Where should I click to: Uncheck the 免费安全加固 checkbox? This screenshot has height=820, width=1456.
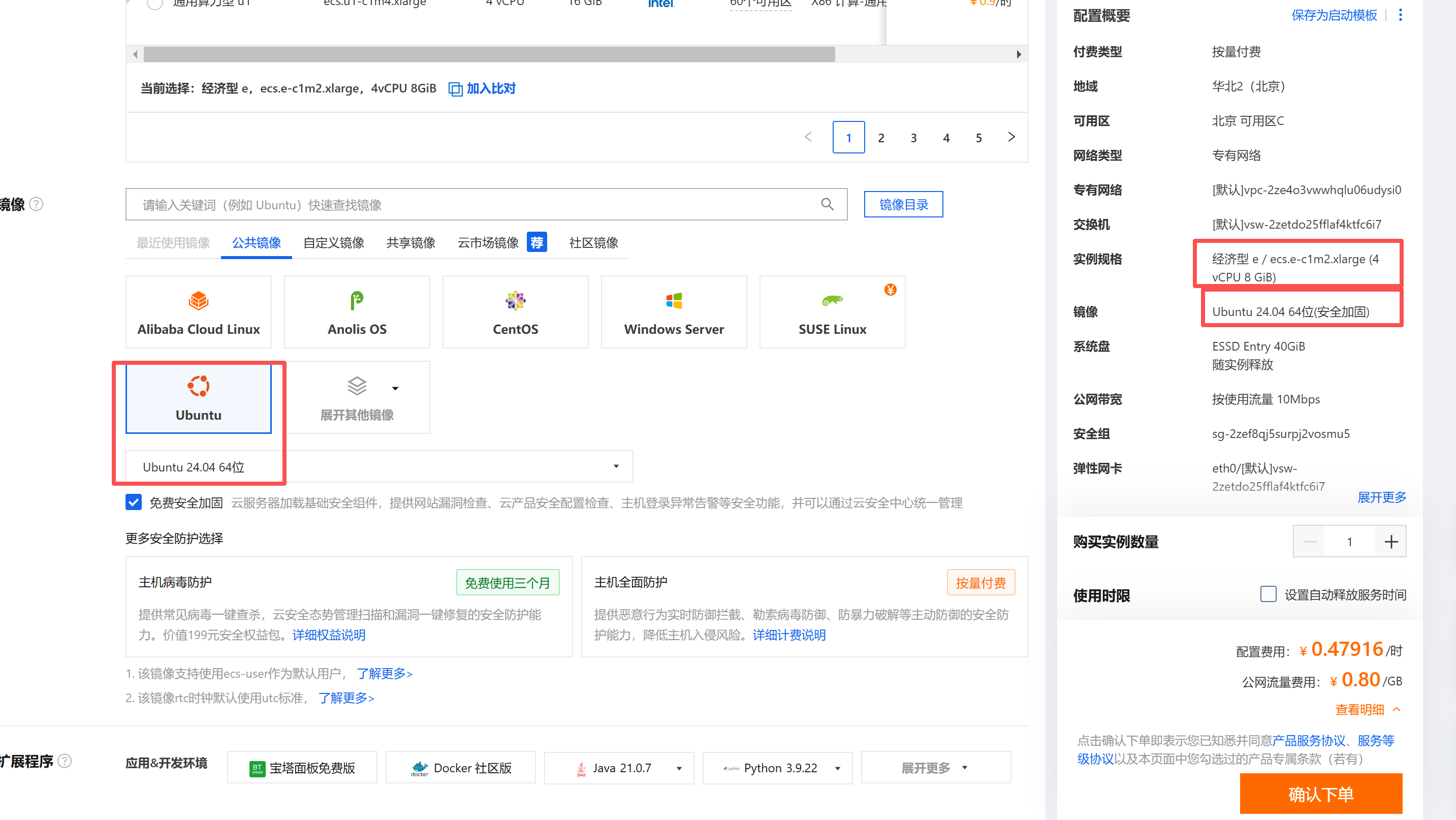134,502
